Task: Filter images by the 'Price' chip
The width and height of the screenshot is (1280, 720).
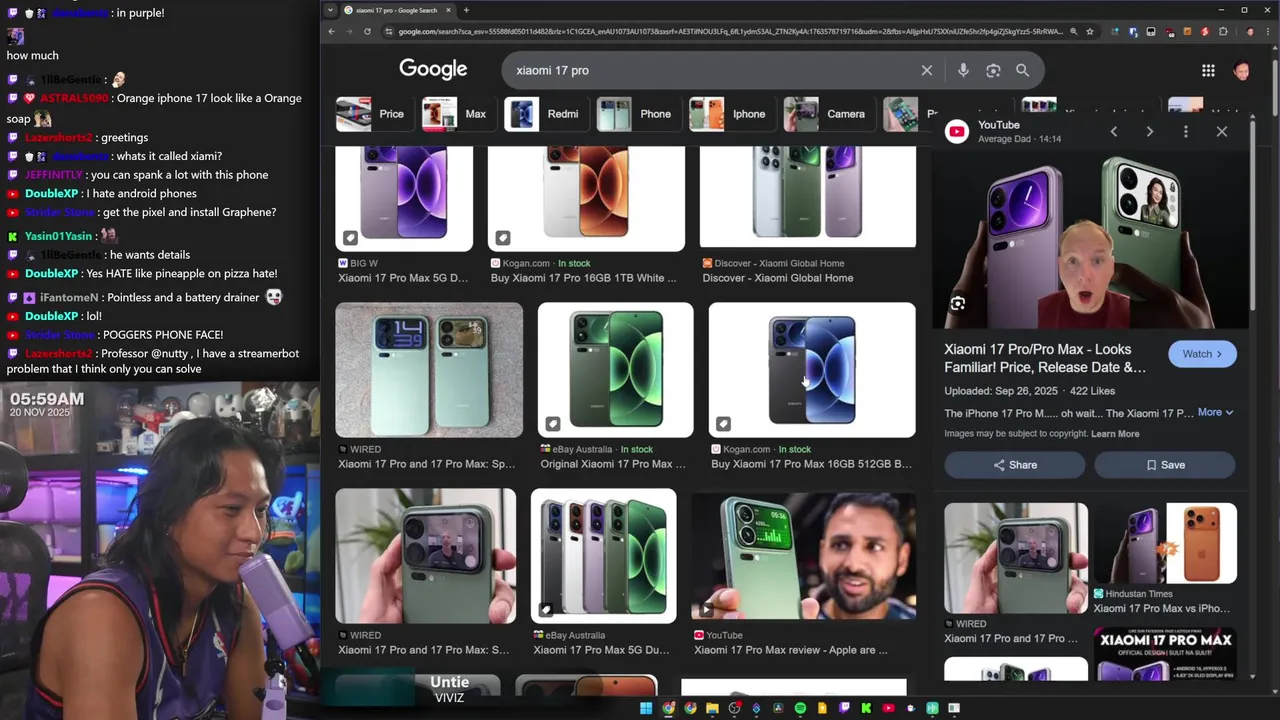Action: [x=374, y=114]
